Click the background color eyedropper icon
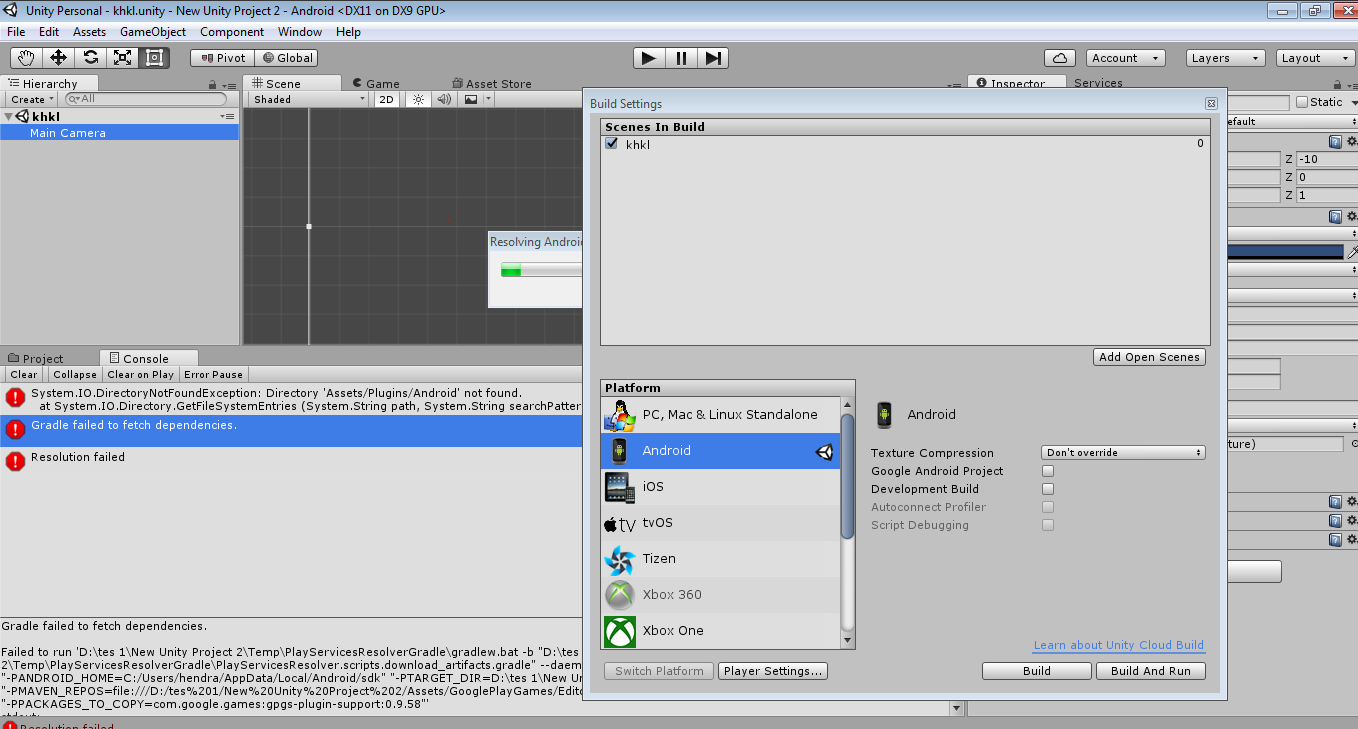The width and height of the screenshot is (1358, 729). click(1351, 252)
